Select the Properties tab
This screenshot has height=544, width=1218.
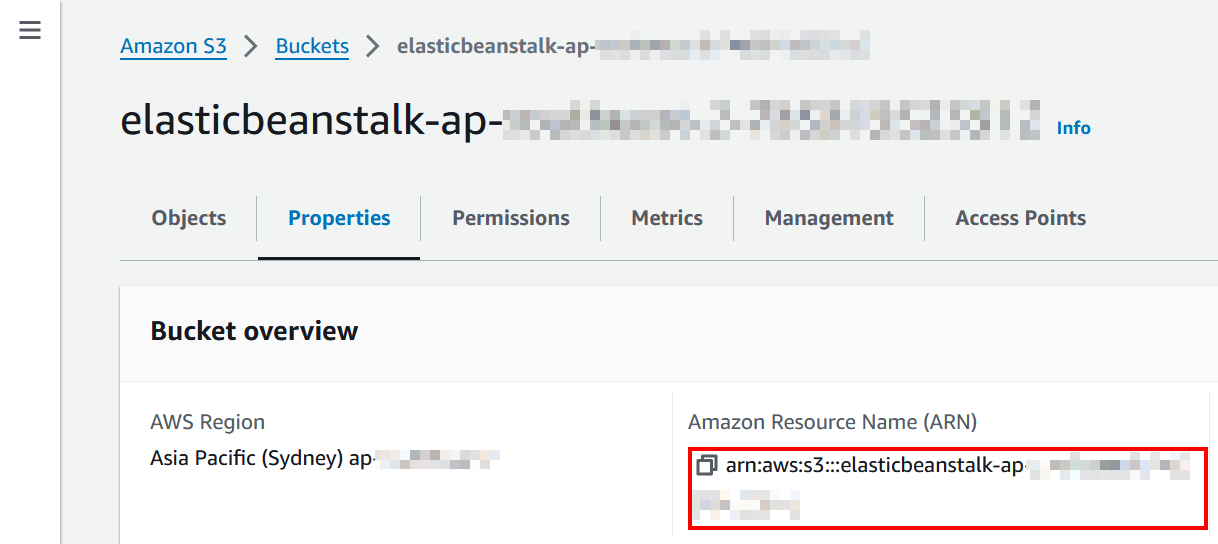tap(339, 218)
